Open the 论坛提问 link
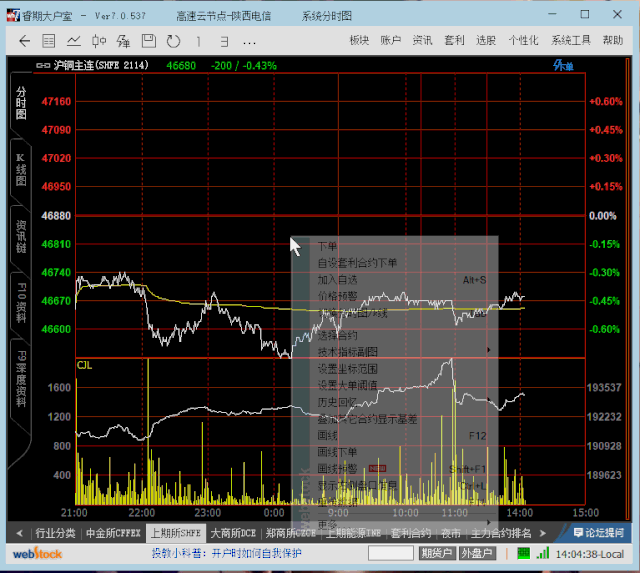This screenshot has height=573, width=640. click(x=604, y=533)
